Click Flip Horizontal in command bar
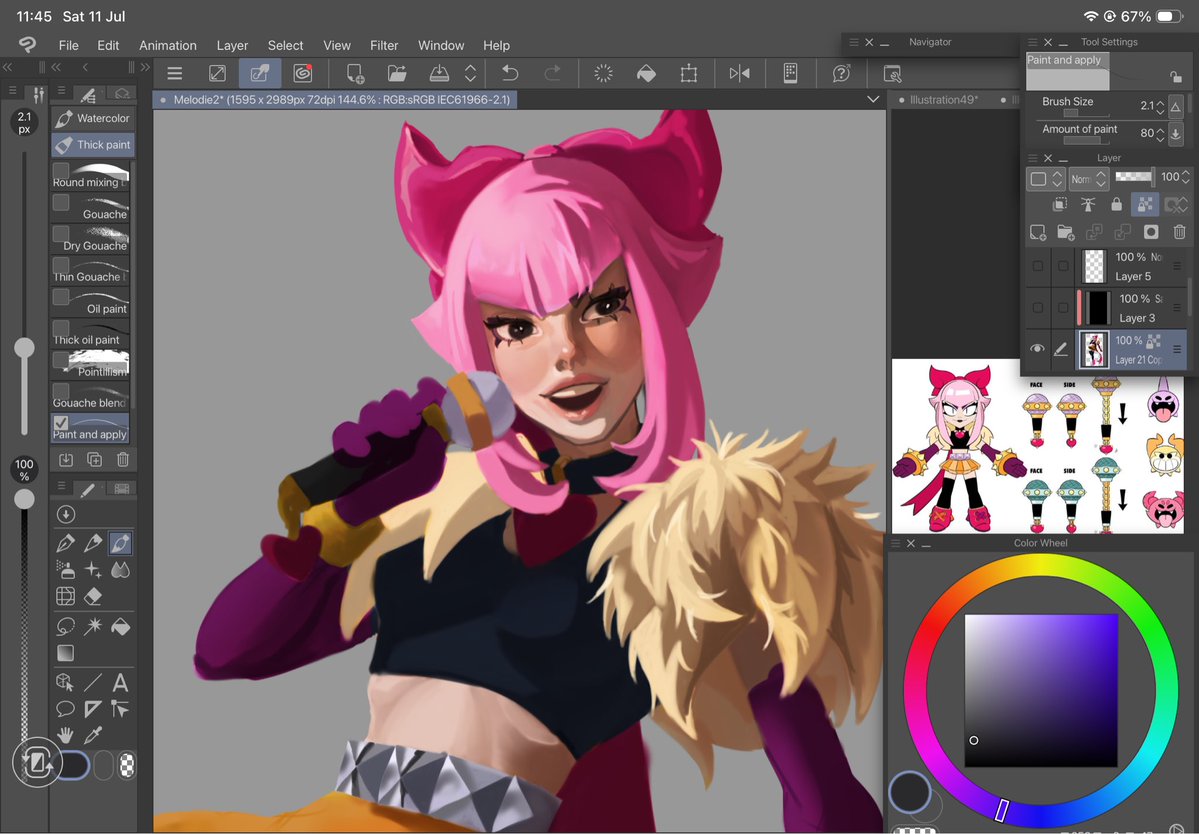 (x=739, y=73)
